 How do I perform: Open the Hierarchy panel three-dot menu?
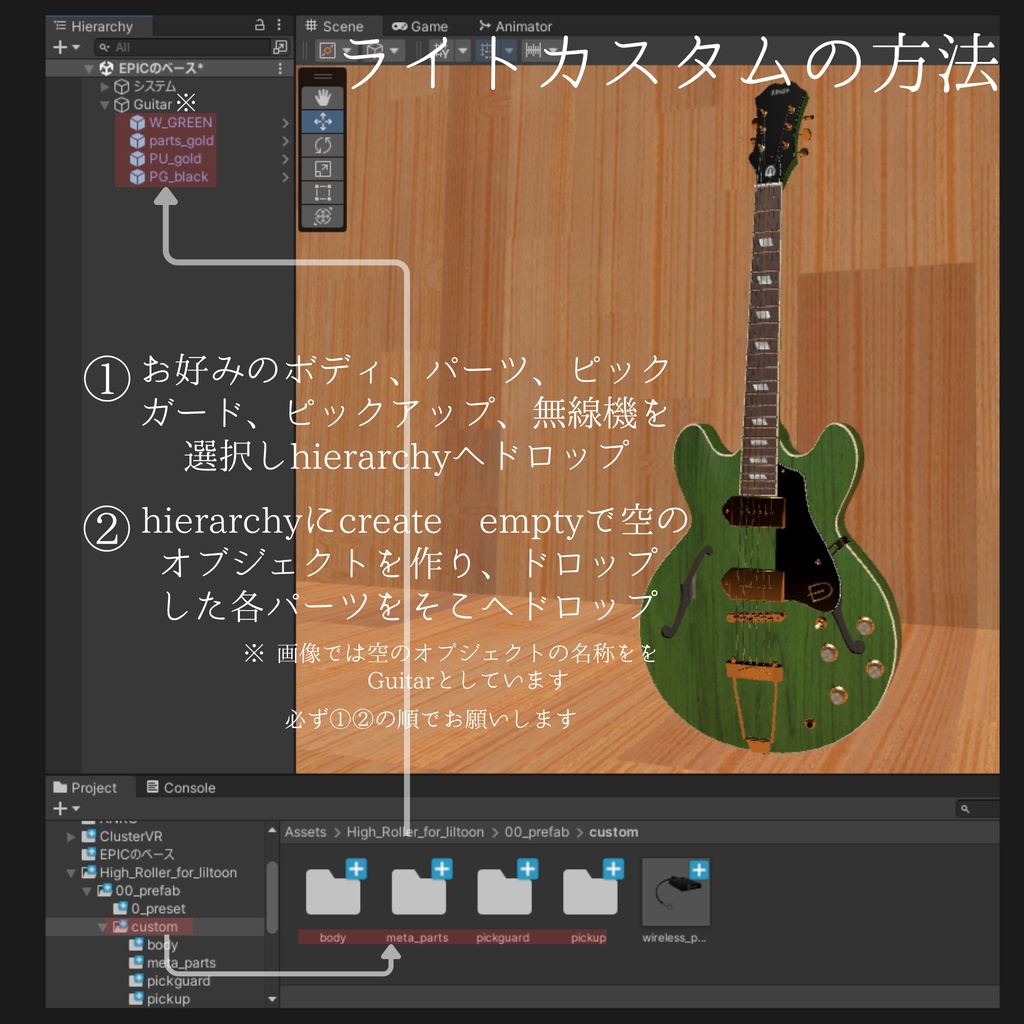(x=279, y=25)
